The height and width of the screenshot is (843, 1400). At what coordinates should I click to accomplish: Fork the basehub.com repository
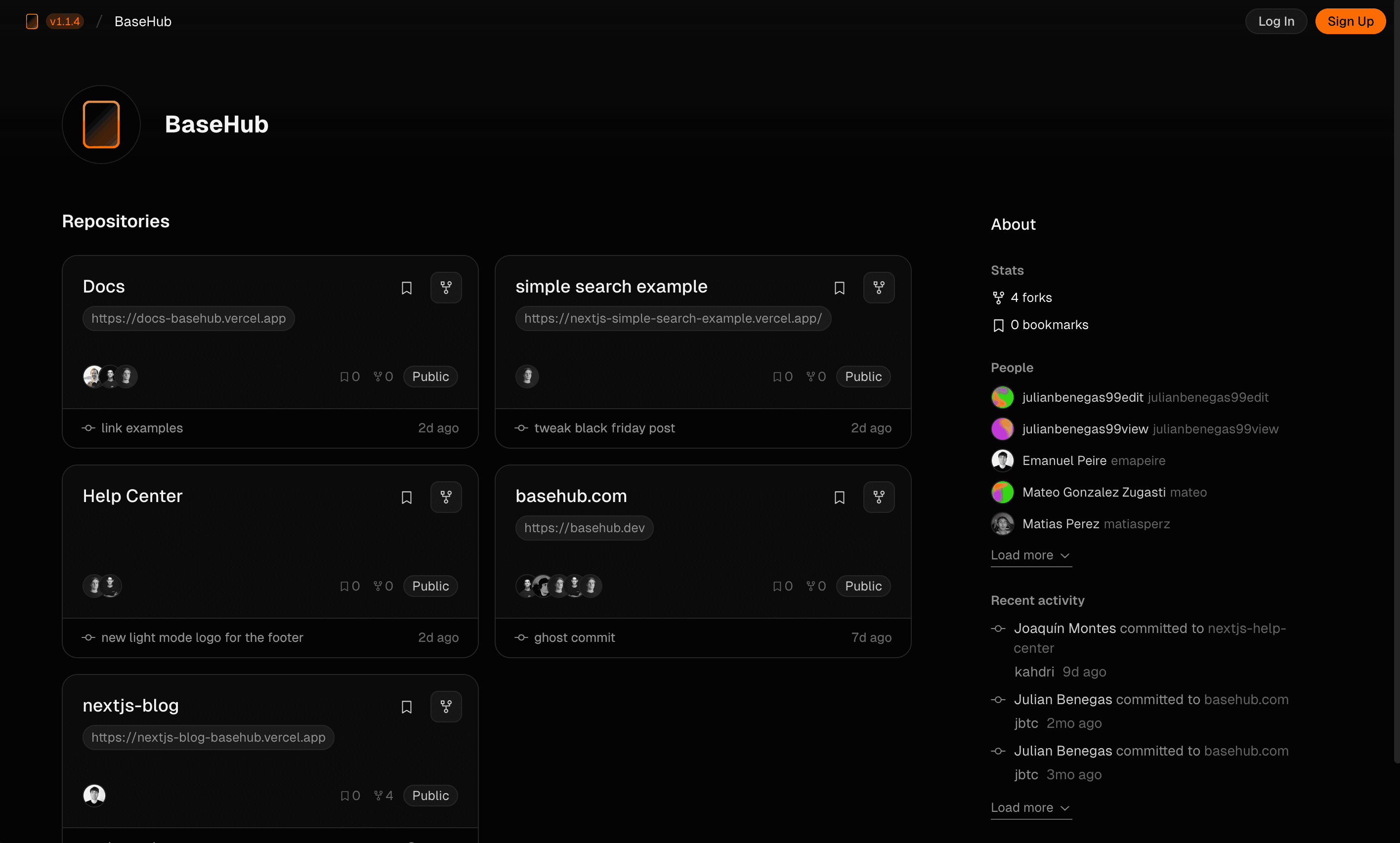click(x=879, y=497)
